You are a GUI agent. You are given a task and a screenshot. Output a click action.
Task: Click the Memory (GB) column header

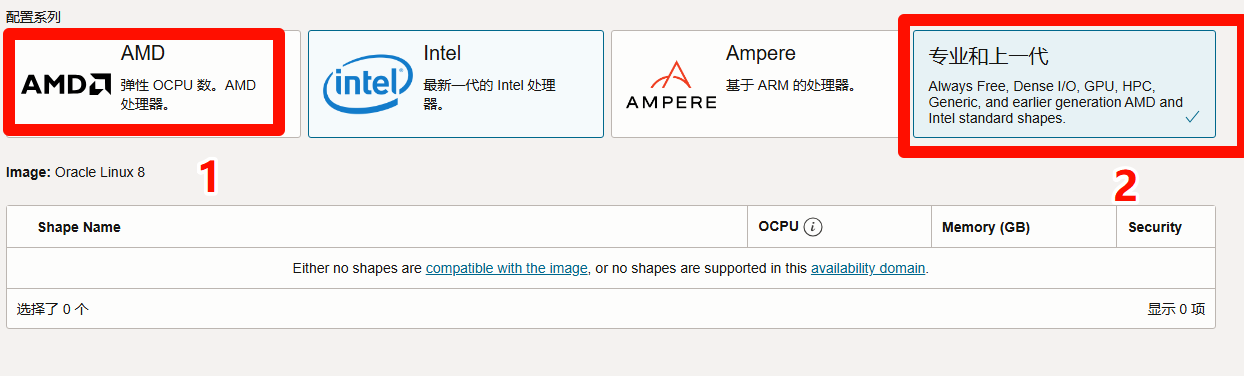986,227
